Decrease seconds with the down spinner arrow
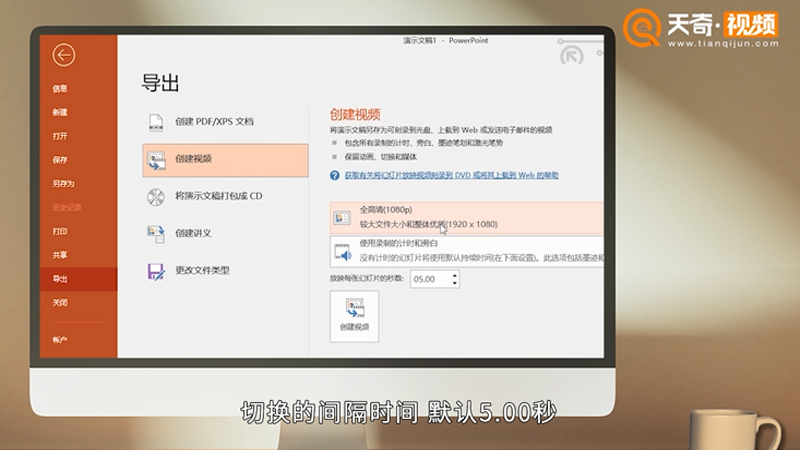 [x=455, y=283]
